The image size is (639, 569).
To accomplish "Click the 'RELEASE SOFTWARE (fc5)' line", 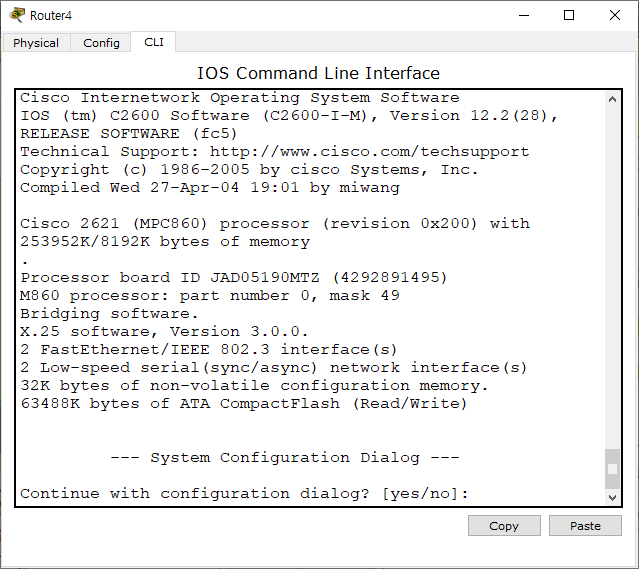I will click(x=128, y=134).
